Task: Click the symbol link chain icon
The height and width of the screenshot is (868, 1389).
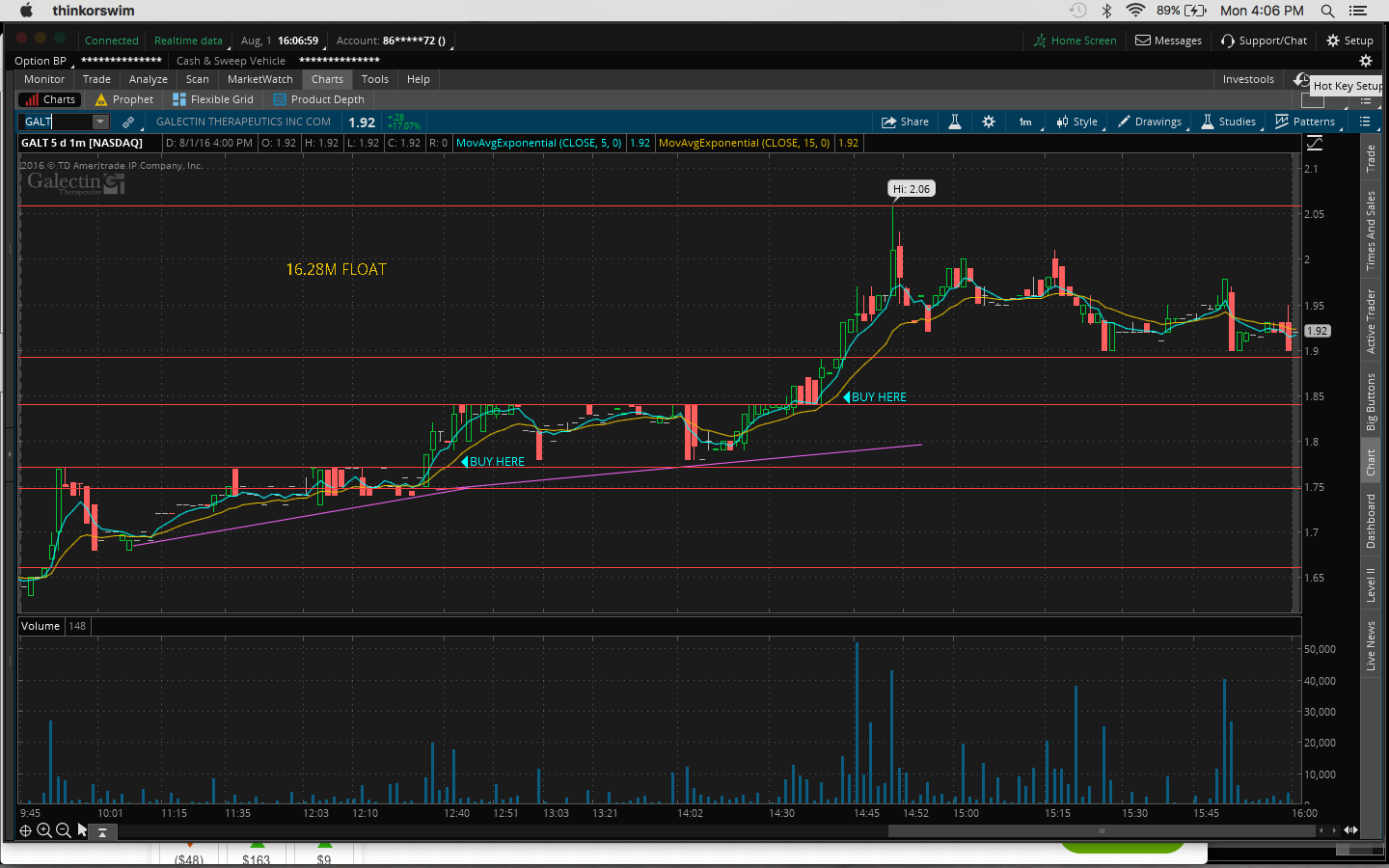Action: coord(128,122)
